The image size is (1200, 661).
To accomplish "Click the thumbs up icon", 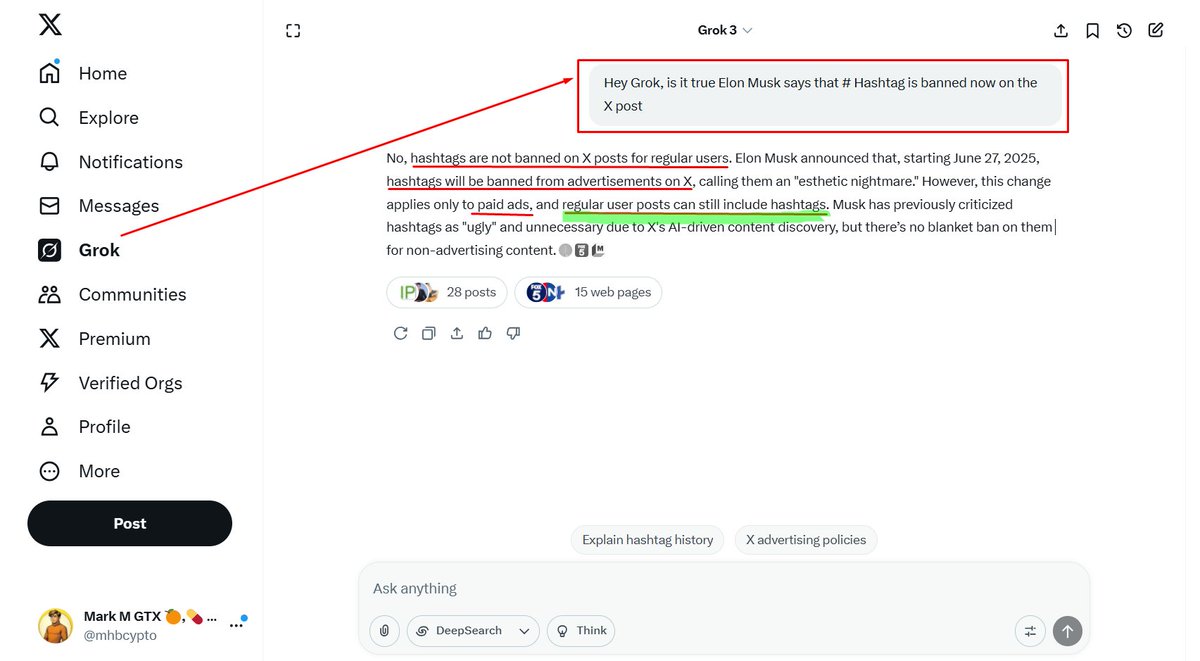I will click(485, 333).
